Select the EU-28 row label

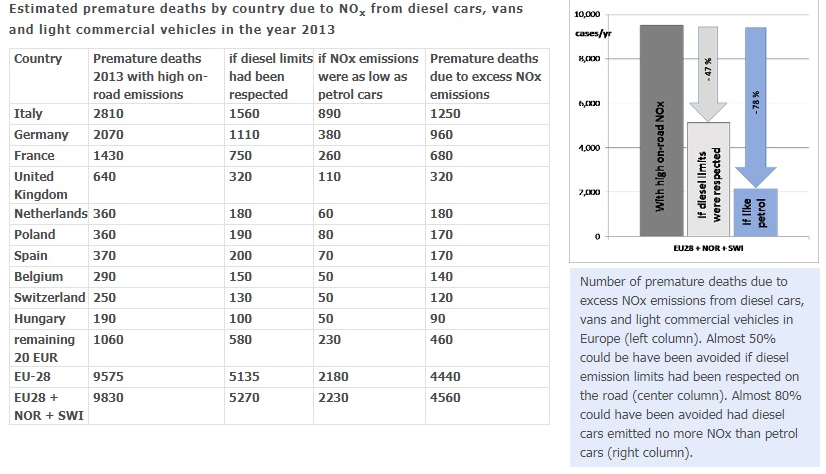tap(32, 377)
